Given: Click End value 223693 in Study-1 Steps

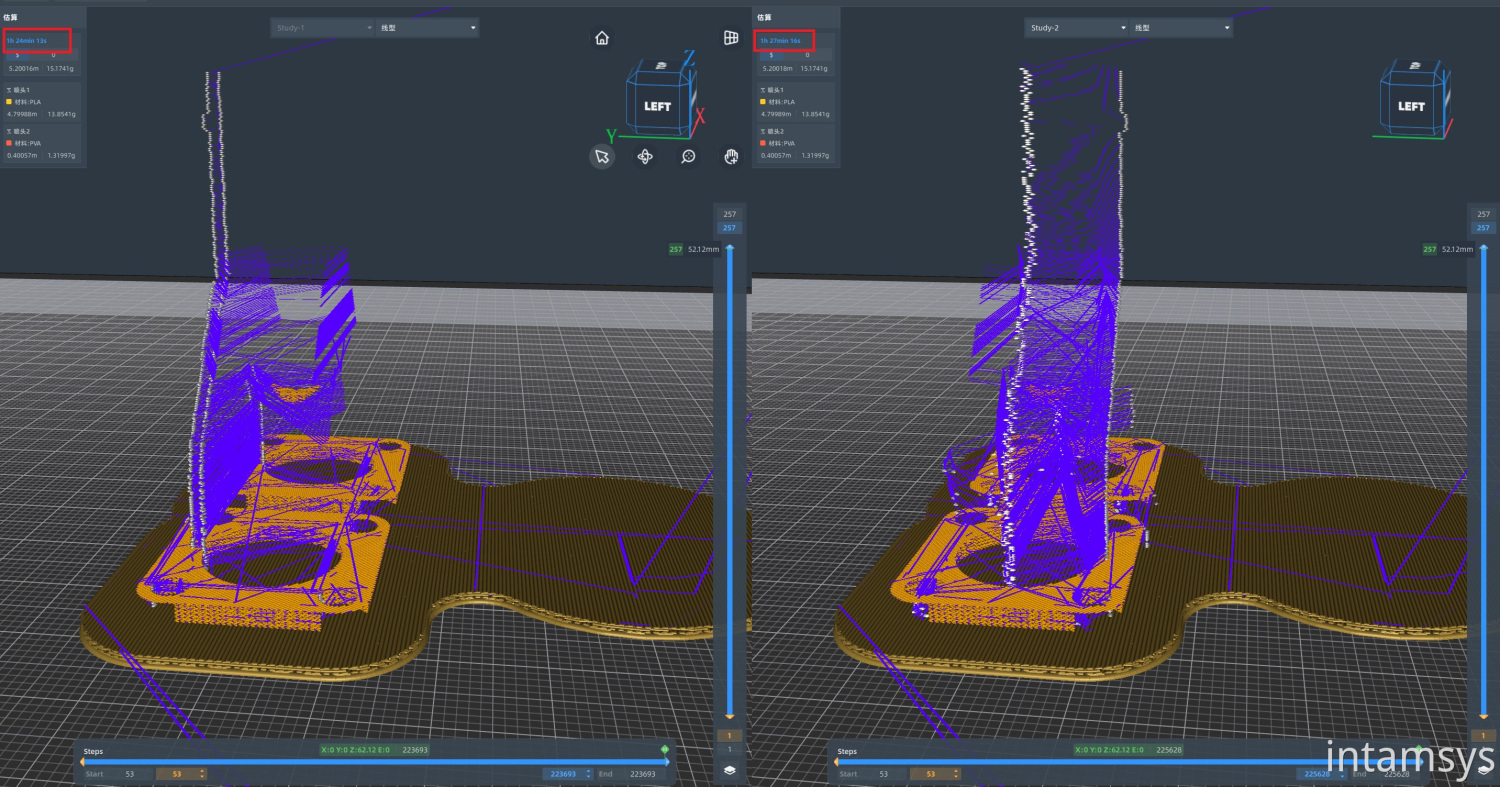Looking at the screenshot, I should click(x=641, y=774).
